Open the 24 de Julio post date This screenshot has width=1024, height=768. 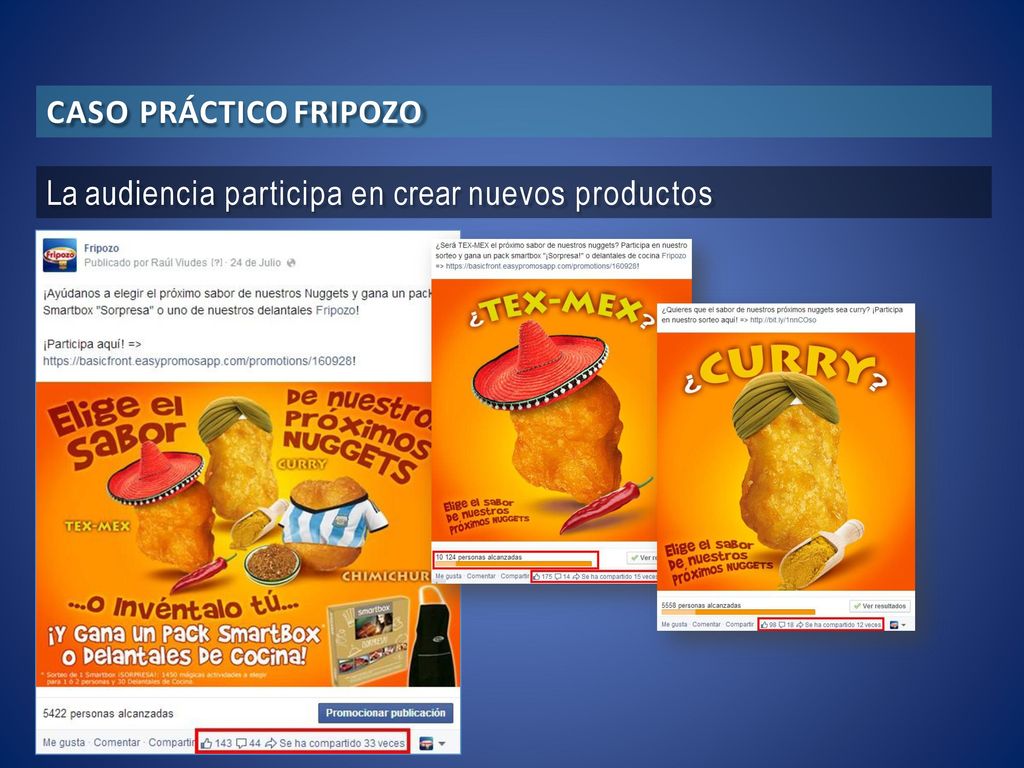[255, 263]
